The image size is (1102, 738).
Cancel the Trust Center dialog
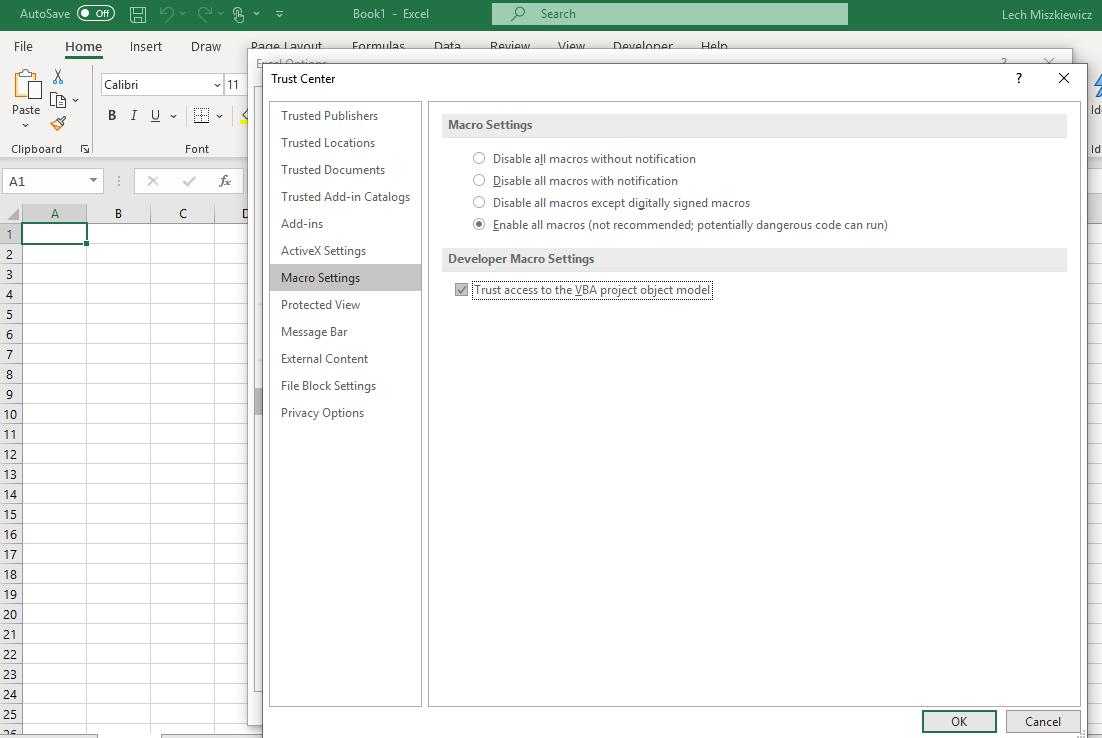[1042, 721]
